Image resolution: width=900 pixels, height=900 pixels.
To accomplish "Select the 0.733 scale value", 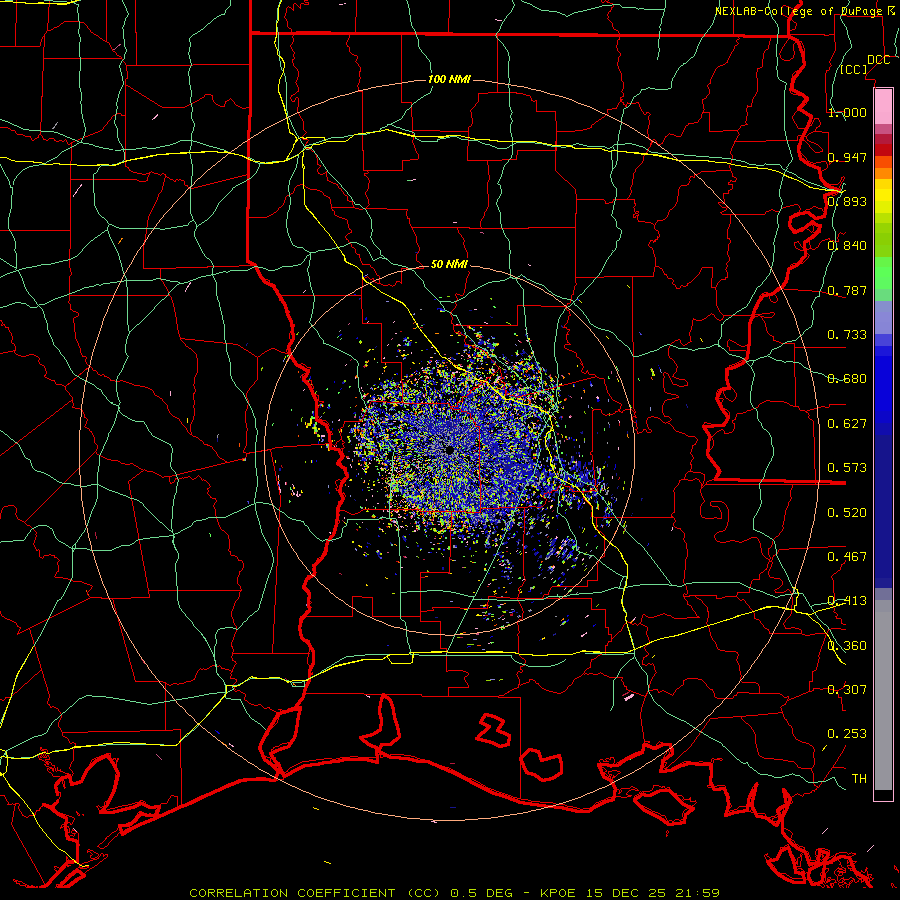I will [847, 335].
